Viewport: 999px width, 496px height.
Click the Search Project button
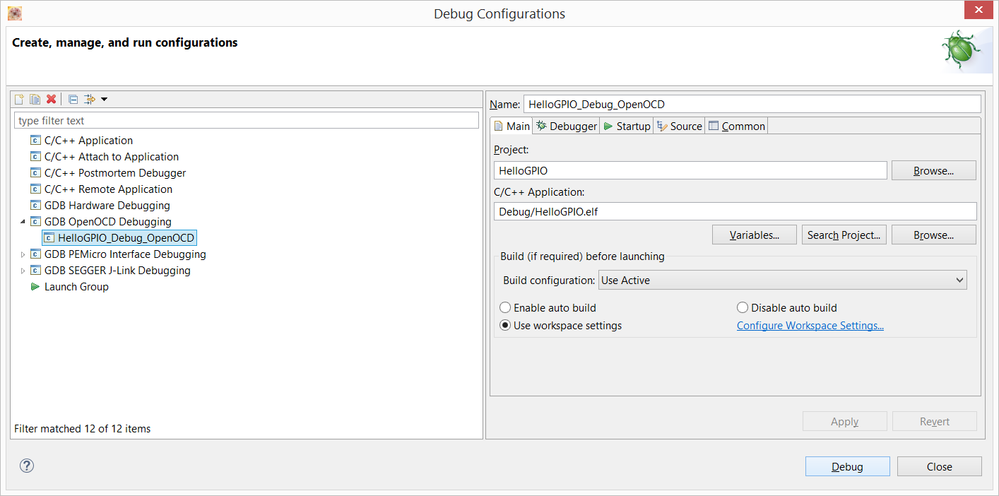(x=845, y=235)
